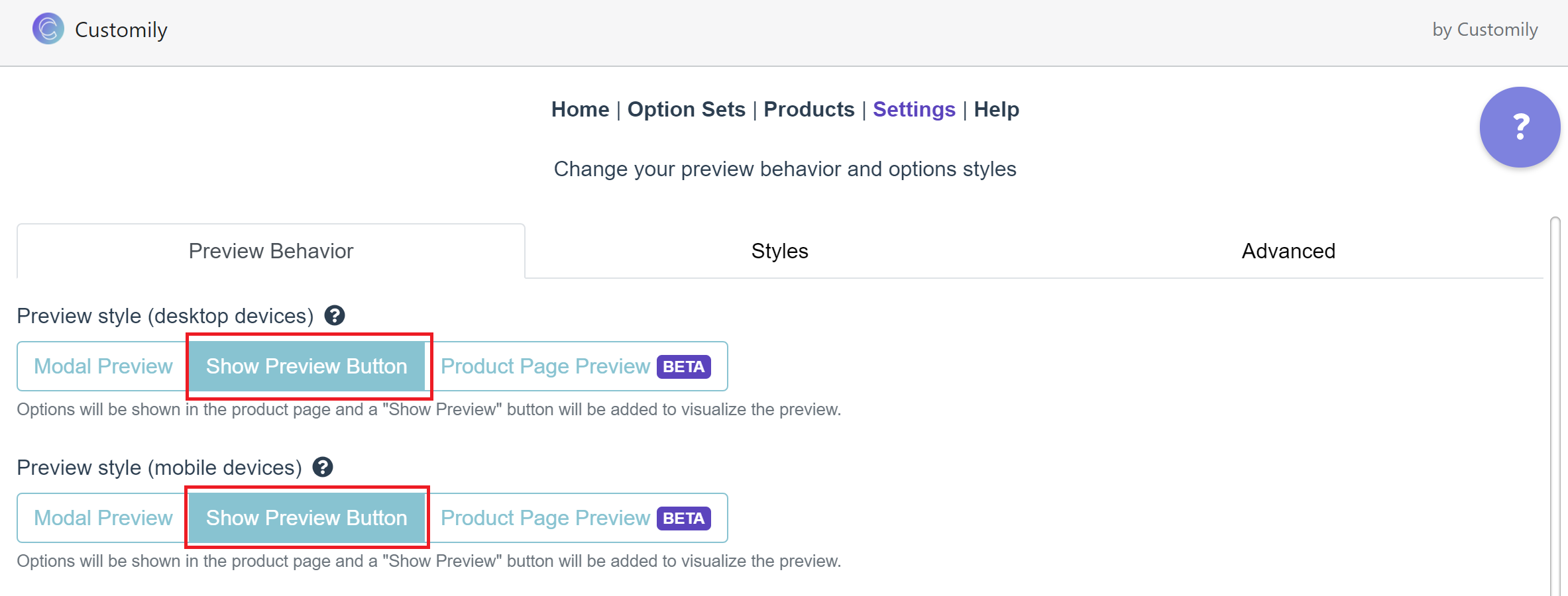Navigate to the Products page
Viewport: 1568px width, 596px height.
(x=809, y=109)
